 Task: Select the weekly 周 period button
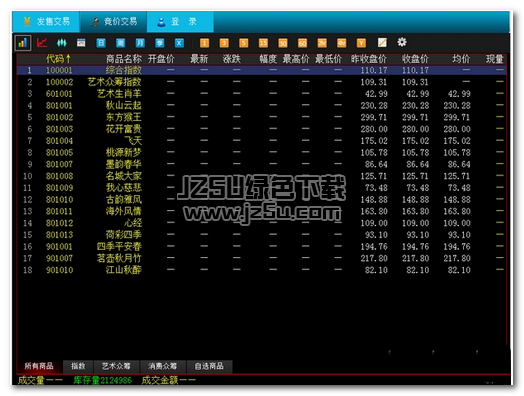[121, 43]
